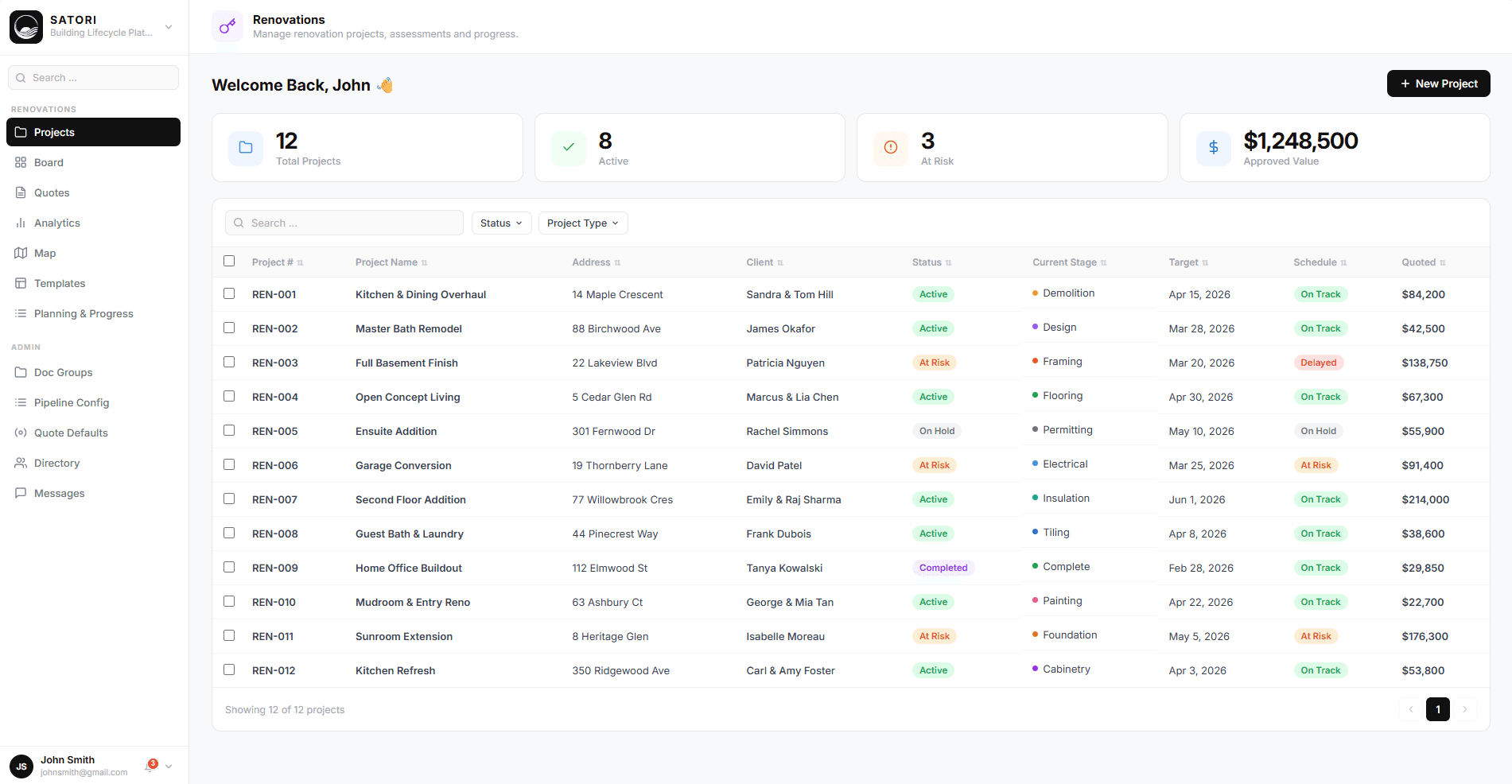Sort by Quoted column sort icon
This screenshot has width=1512, height=784.
[1443, 263]
